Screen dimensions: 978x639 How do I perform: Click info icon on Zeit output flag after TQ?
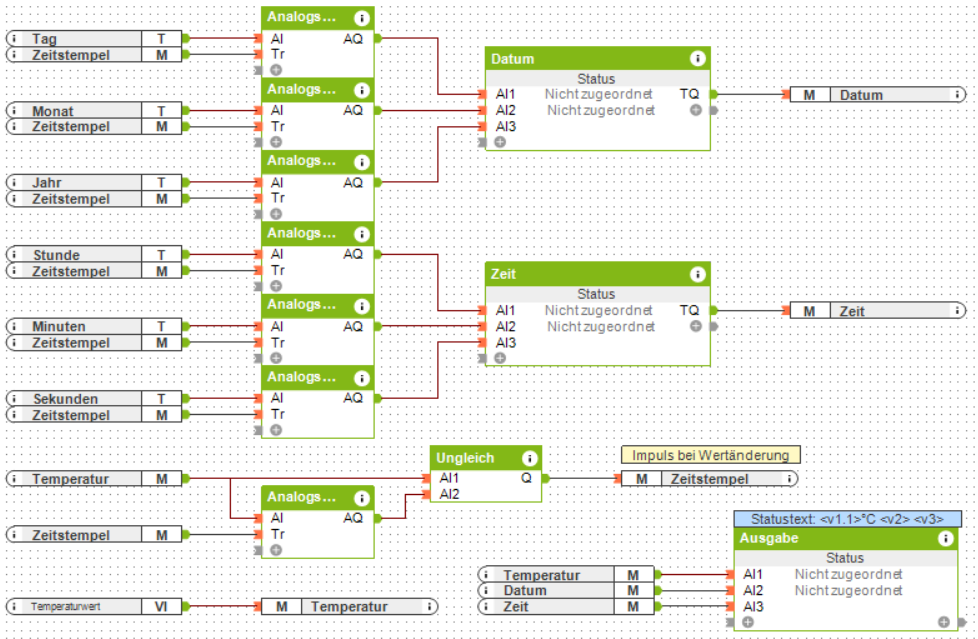[957, 311]
